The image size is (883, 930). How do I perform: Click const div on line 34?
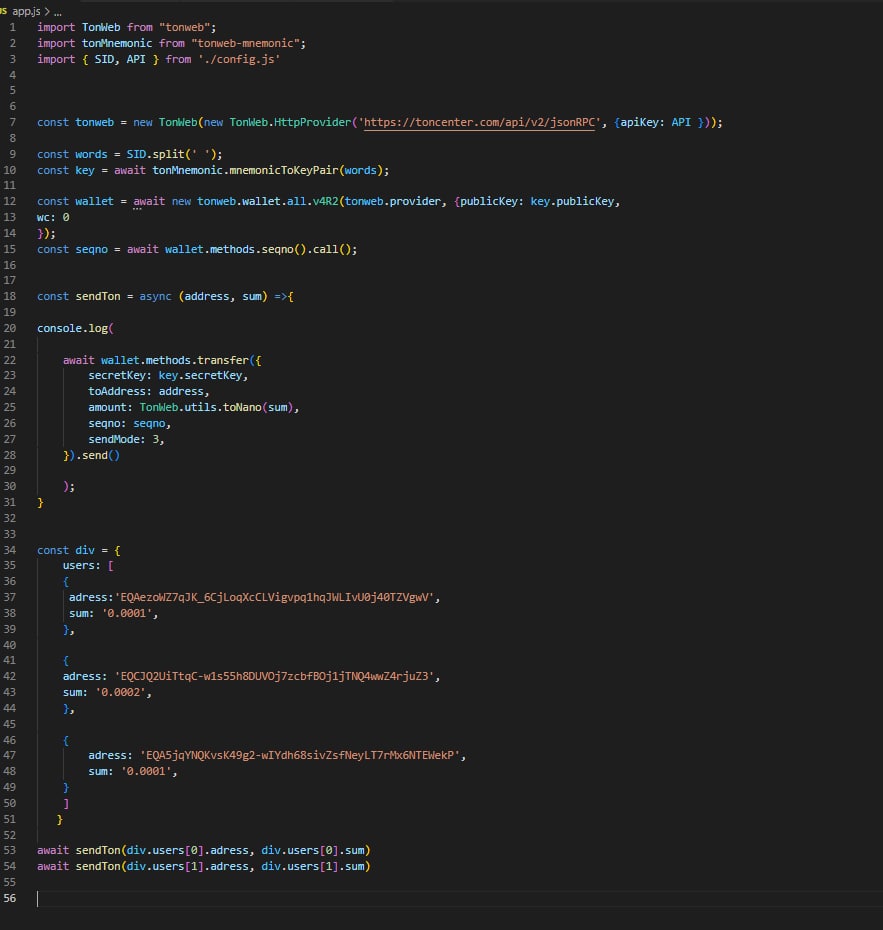point(66,550)
